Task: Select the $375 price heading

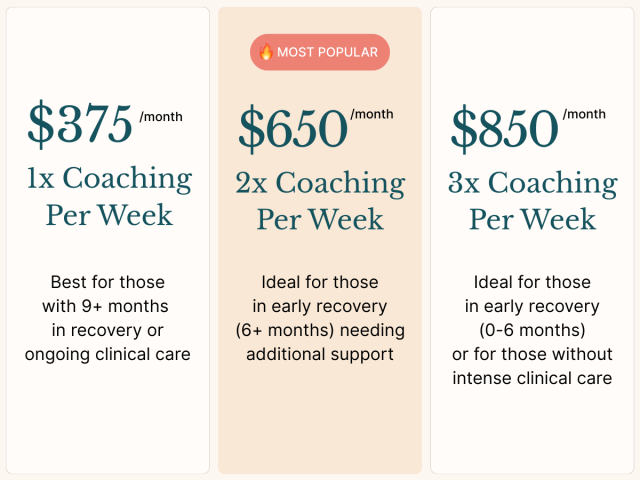Action: click(80, 123)
